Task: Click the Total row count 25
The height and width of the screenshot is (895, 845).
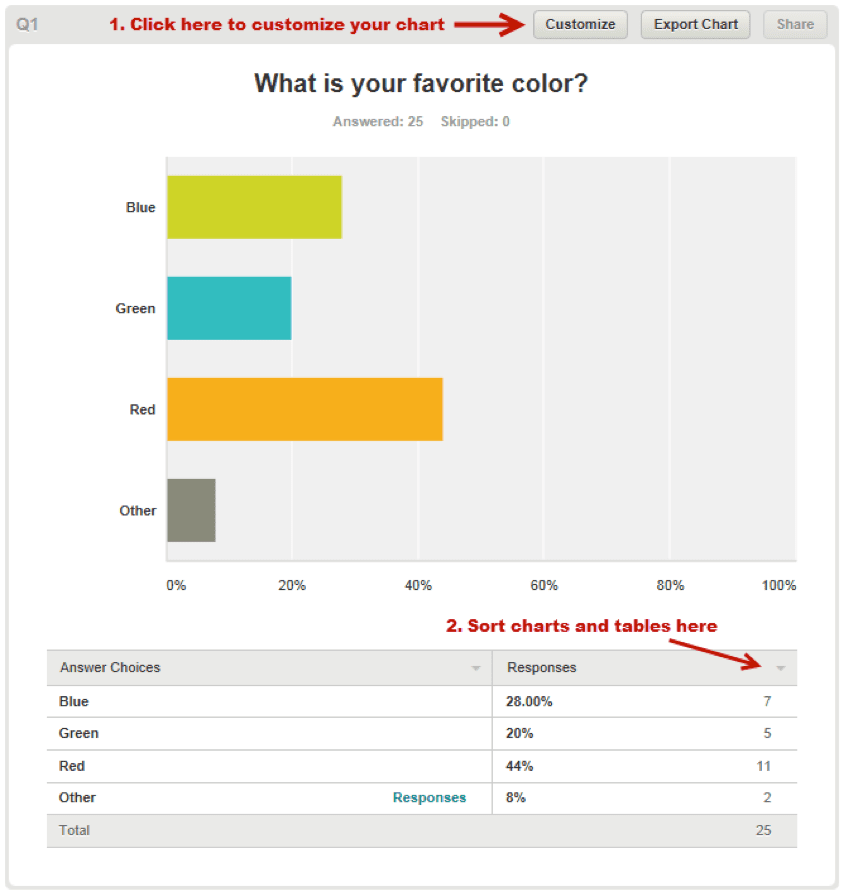Action: [763, 831]
